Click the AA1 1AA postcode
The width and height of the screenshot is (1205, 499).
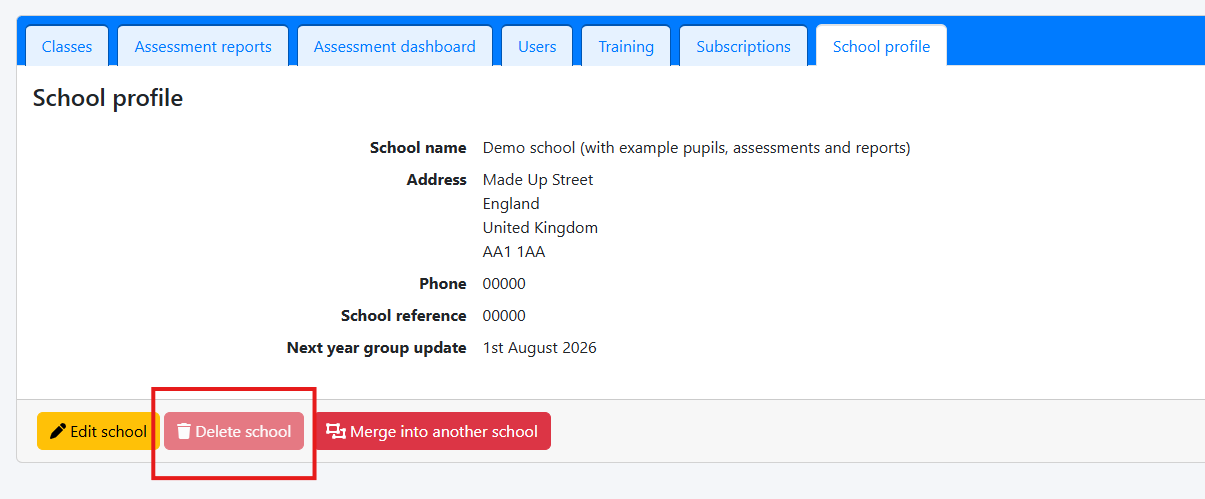coord(514,252)
